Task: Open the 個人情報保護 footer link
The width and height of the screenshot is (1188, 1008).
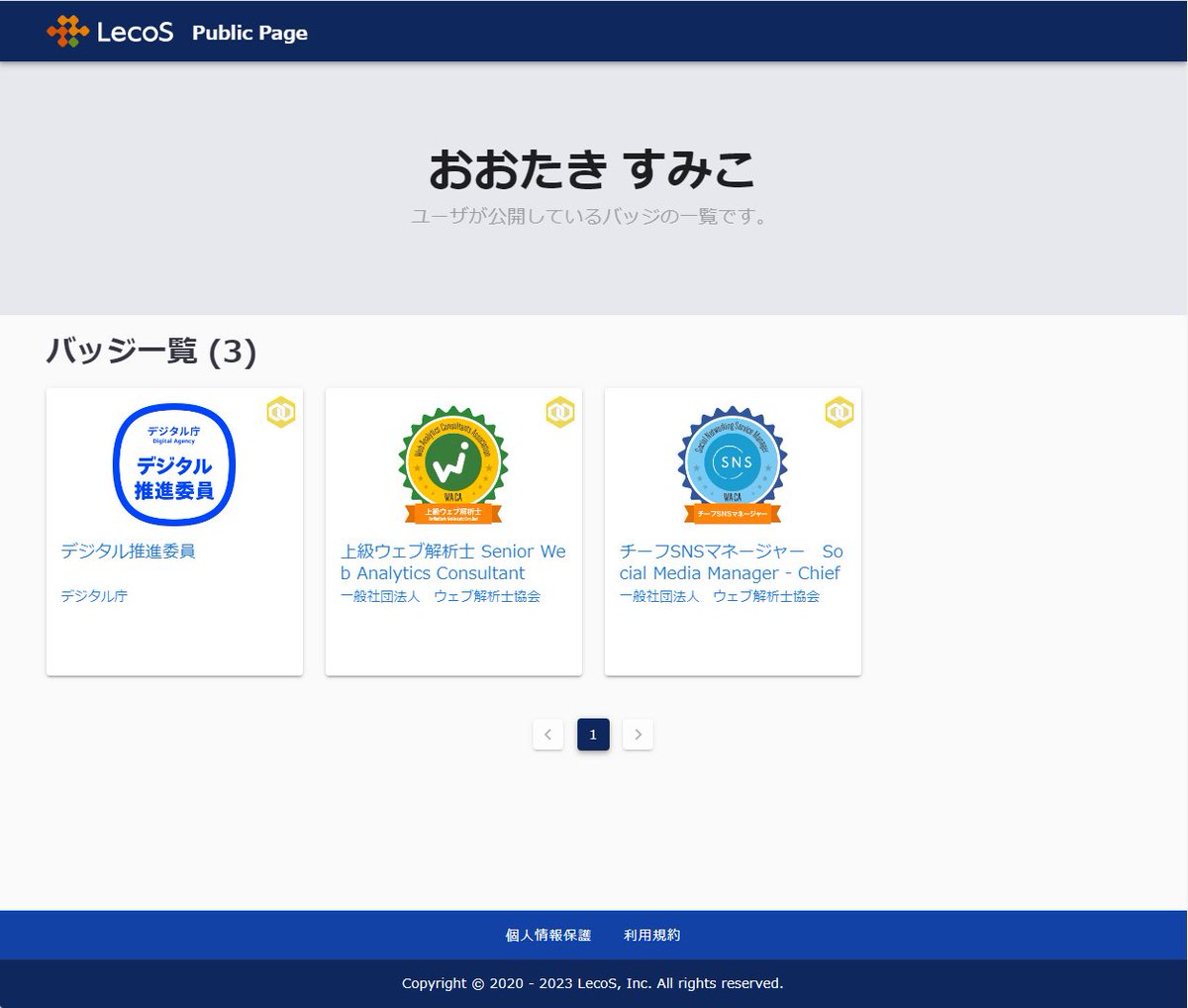Action: click(548, 935)
